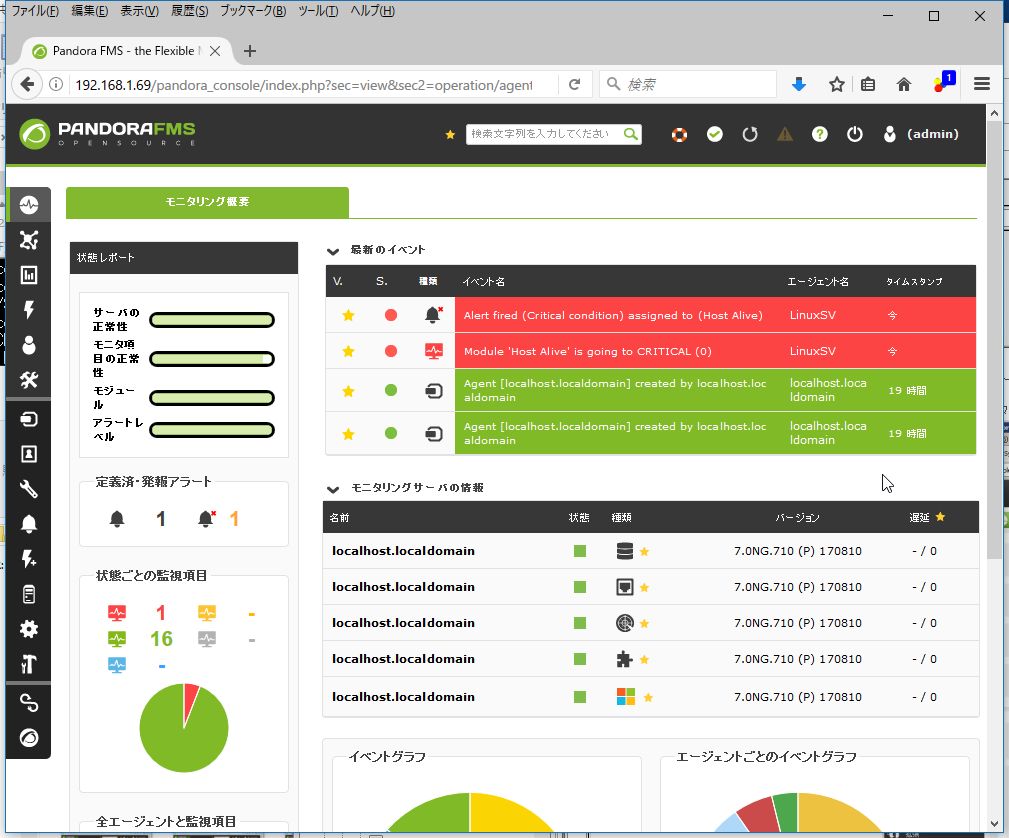This screenshot has width=1009, height=838.
Task: Open the Firefox hamburger menu
Action: pyautogui.click(x=981, y=84)
